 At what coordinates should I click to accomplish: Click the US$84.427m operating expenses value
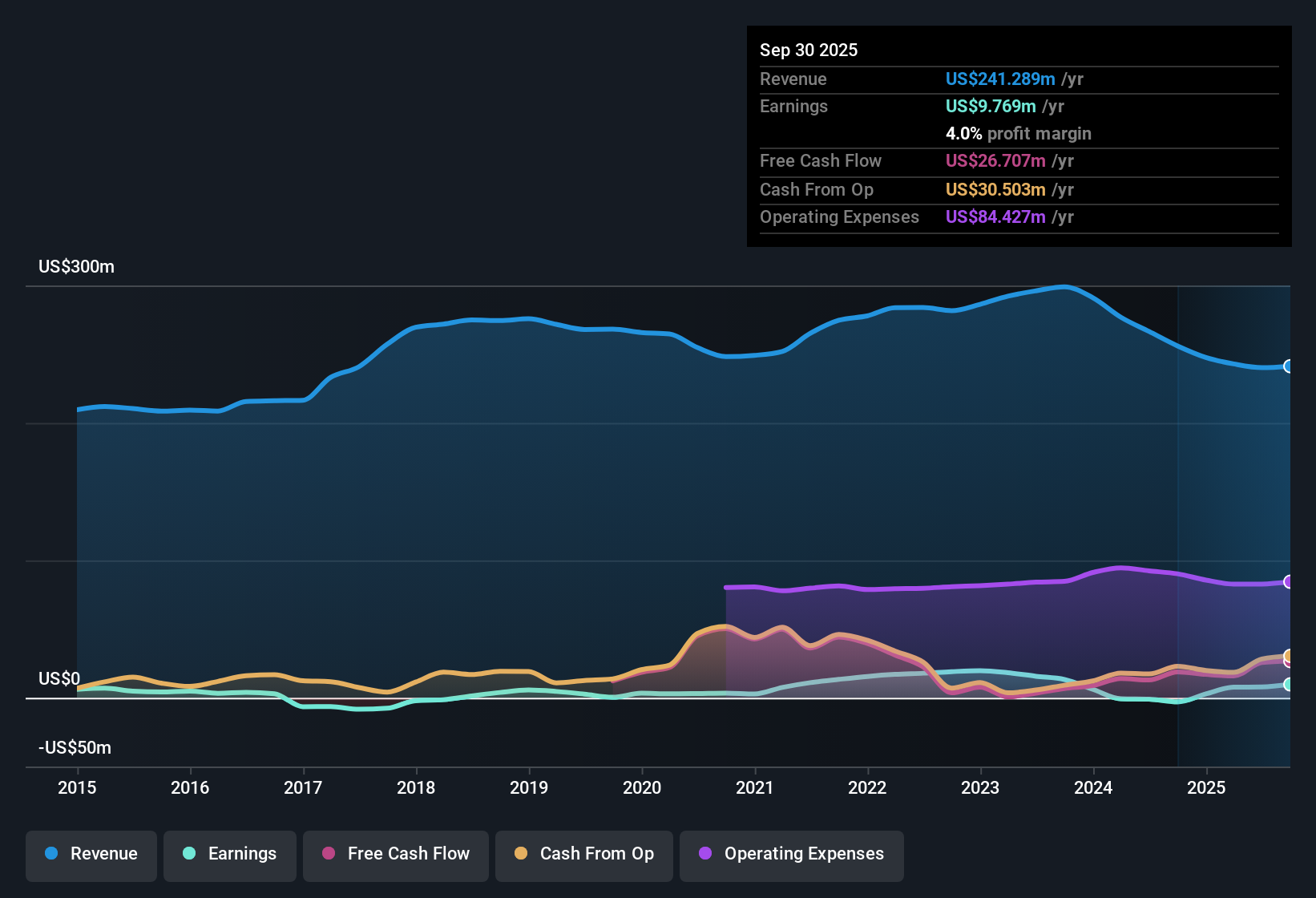tap(995, 217)
